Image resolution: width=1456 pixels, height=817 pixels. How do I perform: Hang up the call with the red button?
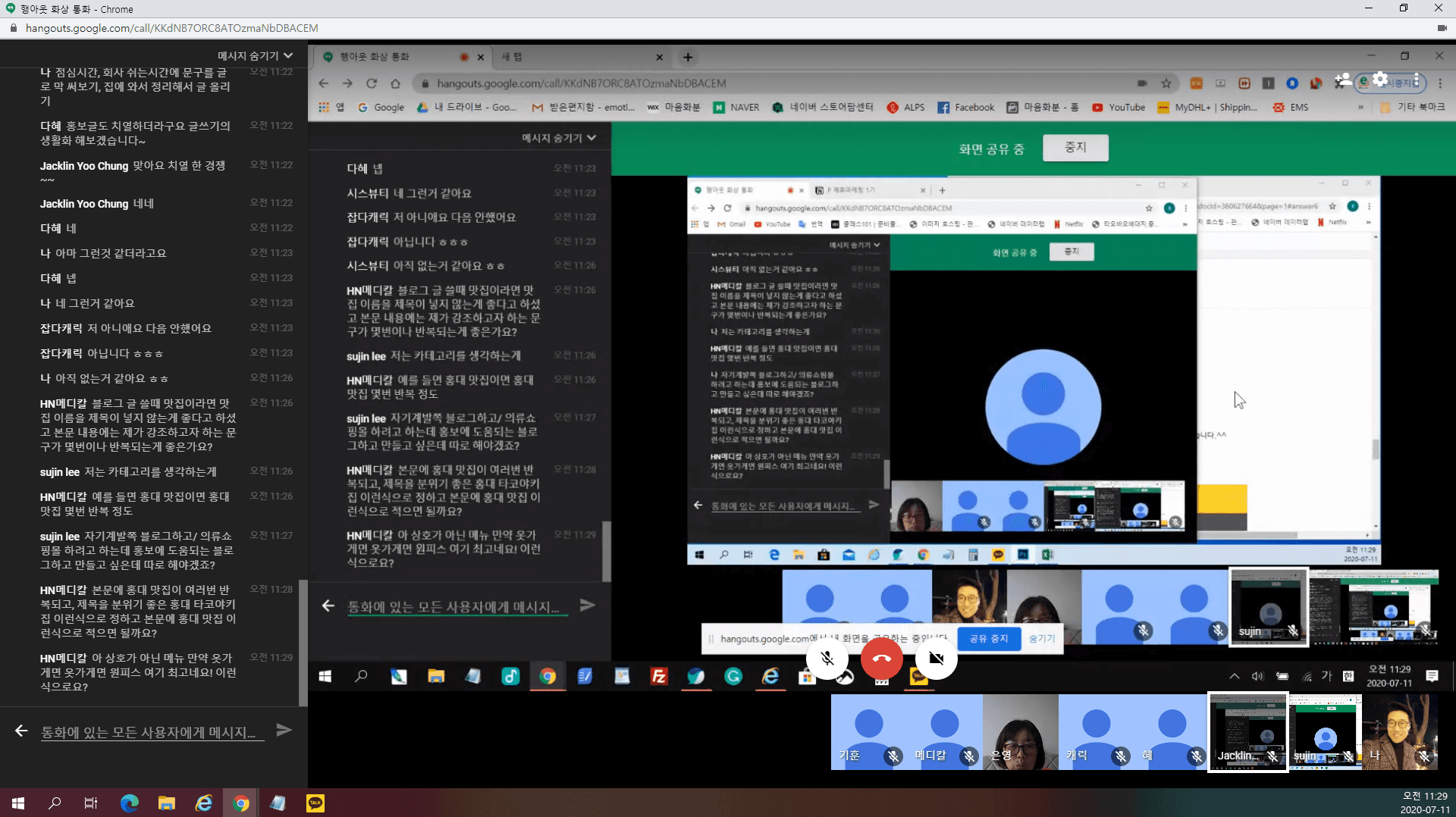[x=881, y=659]
